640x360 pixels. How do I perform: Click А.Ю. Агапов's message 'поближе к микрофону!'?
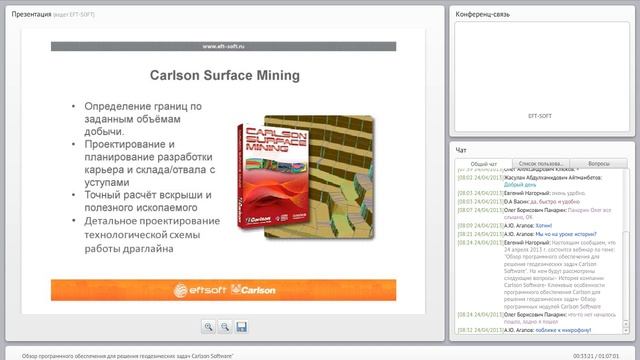tap(563, 330)
